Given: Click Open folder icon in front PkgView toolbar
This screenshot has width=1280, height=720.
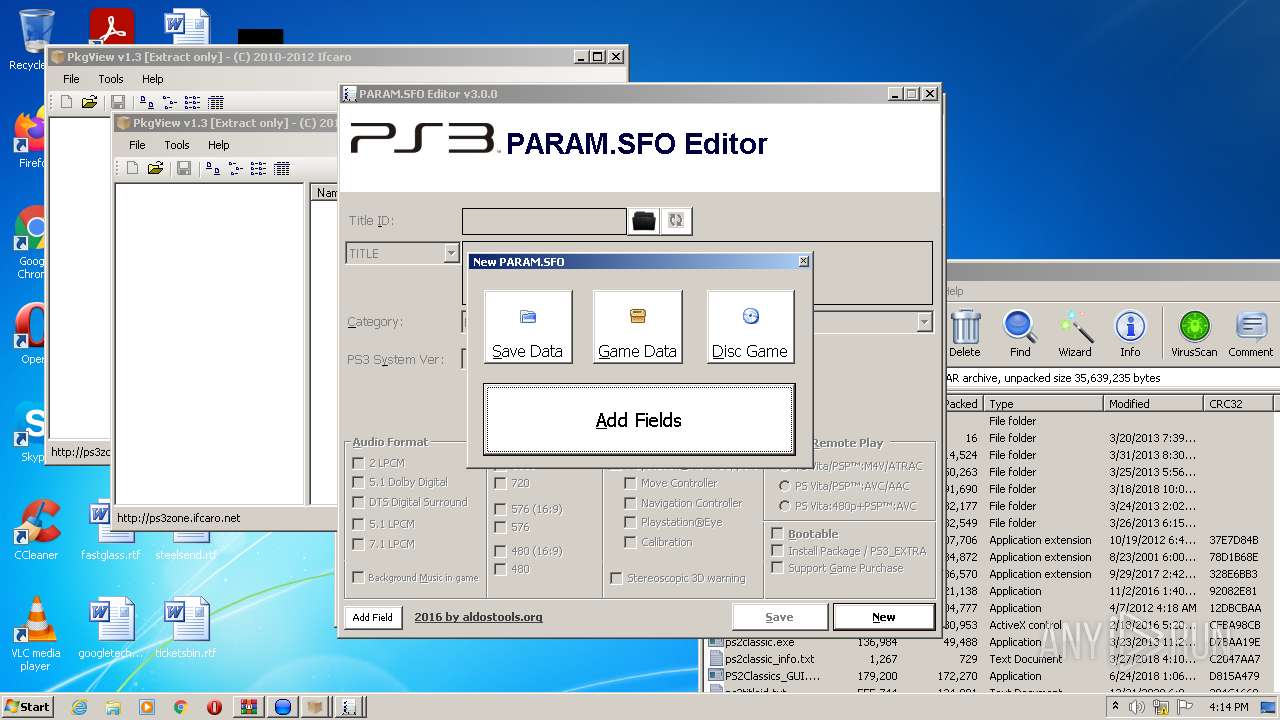Looking at the screenshot, I should 155,168.
